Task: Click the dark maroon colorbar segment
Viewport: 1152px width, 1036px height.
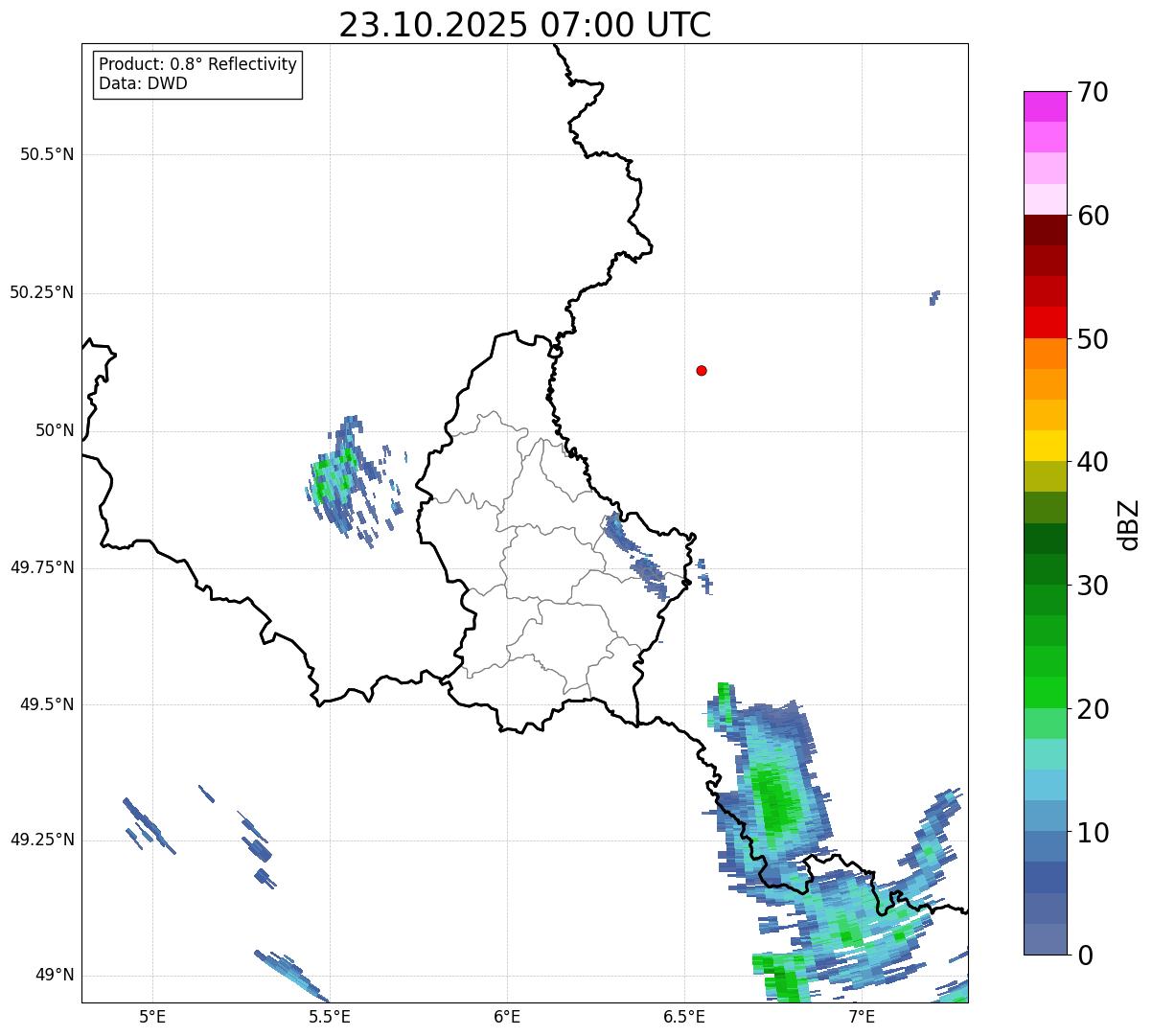Action: [x=1045, y=230]
